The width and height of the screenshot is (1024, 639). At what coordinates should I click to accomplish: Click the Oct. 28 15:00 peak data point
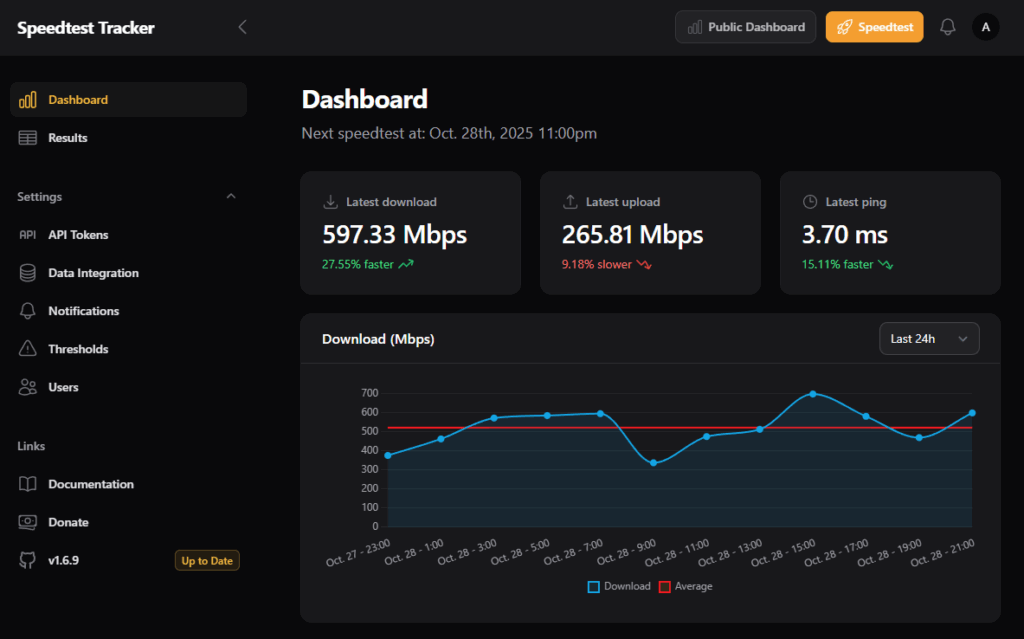point(812,394)
